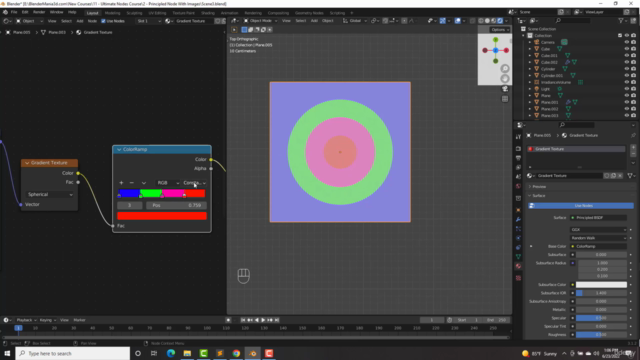
Task: Toggle the Use Nodes checkbox
Action: coord(103,21)
